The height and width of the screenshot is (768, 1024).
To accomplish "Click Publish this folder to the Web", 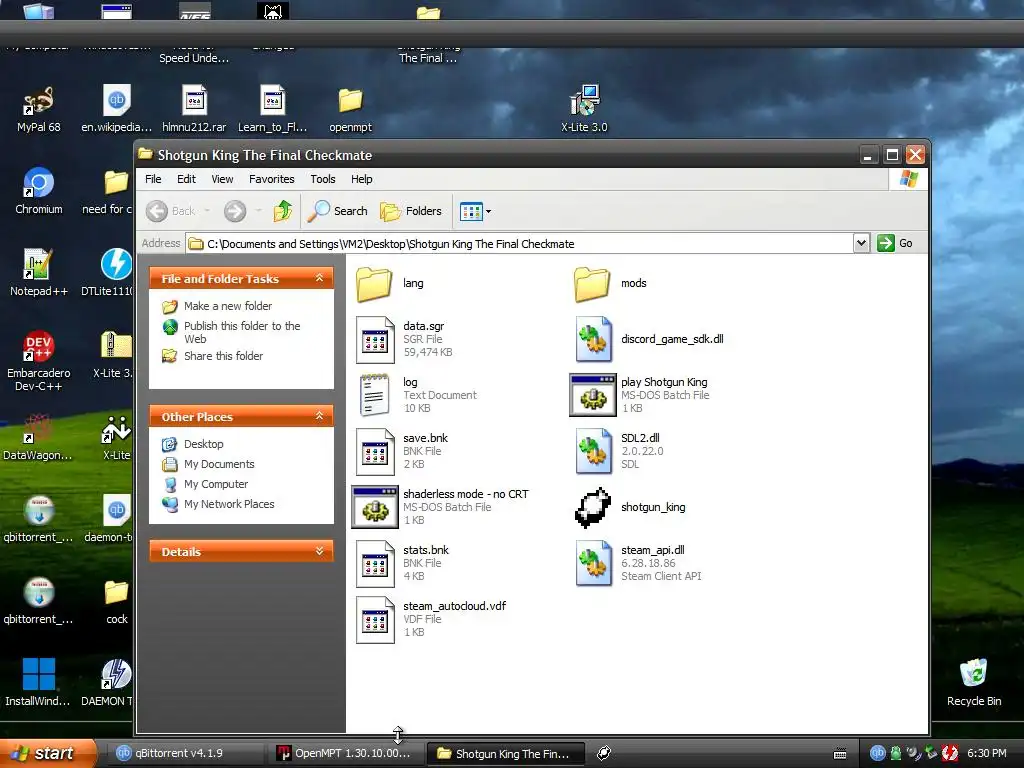I will [242, 332].
